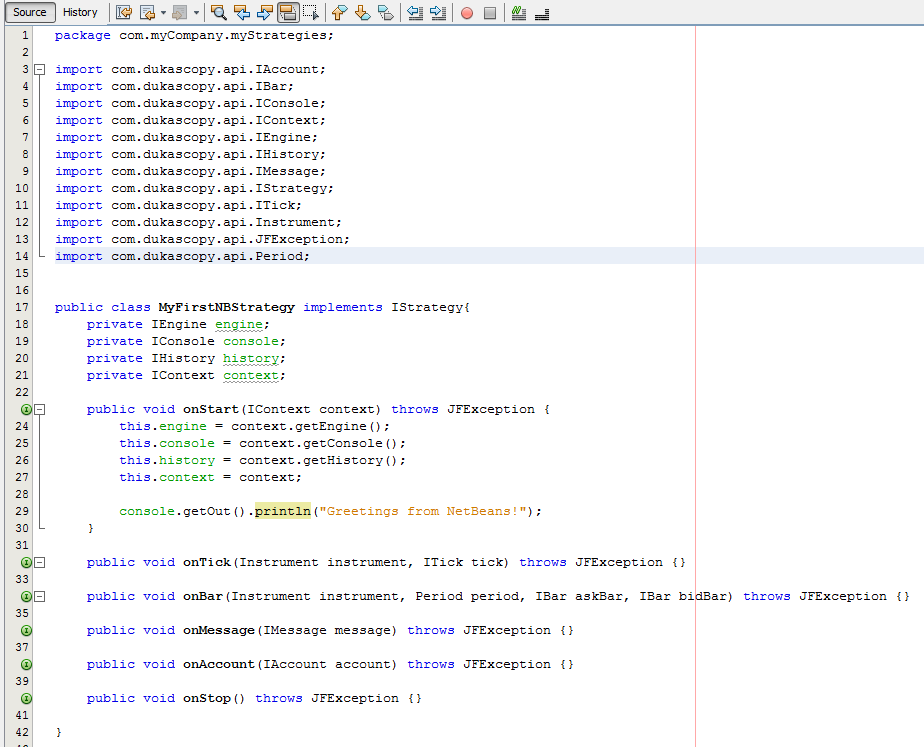This screenshot has width=924, height=747.
Task: Toggle Rectangular Selection icon
Action: (x=311, y=12)
